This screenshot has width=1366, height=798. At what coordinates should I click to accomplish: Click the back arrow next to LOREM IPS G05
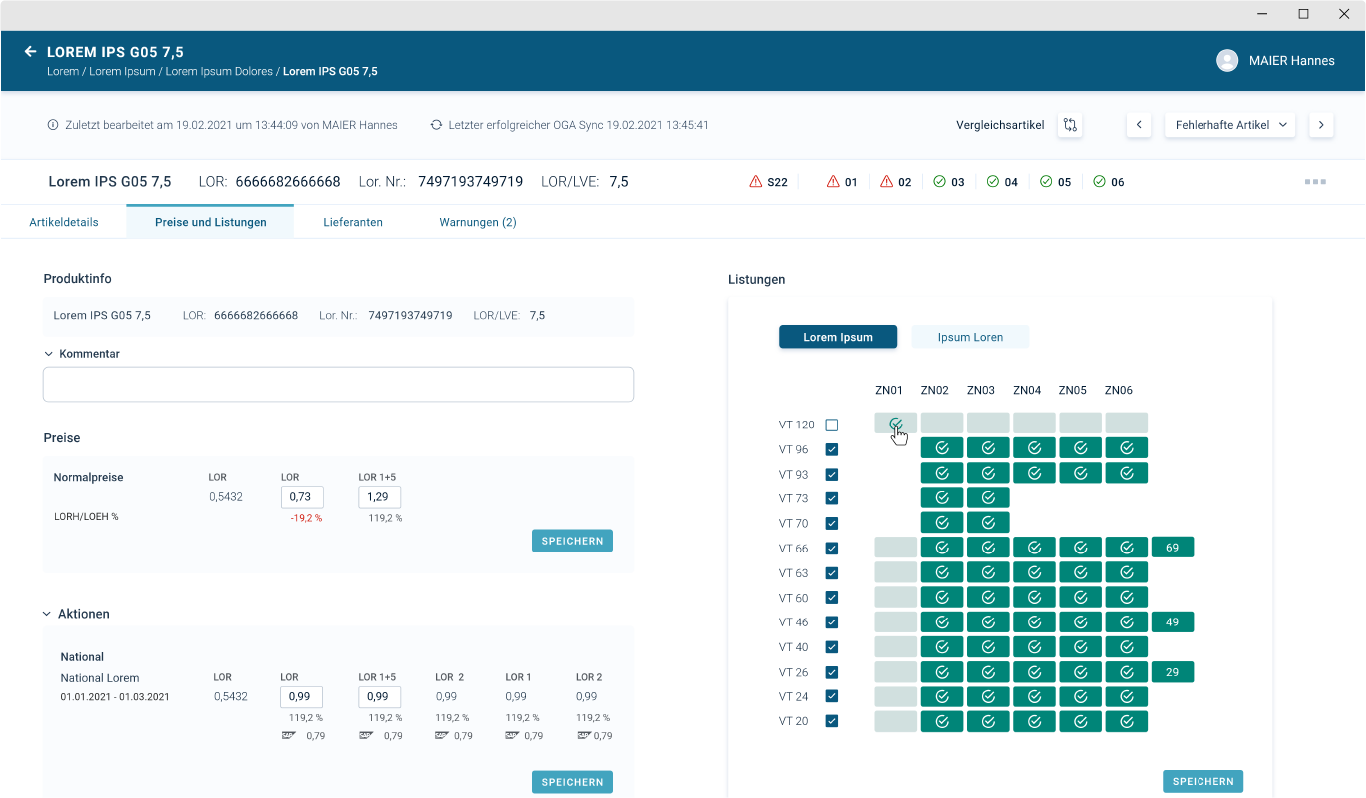pyautogui.click(x=29, y=52)
